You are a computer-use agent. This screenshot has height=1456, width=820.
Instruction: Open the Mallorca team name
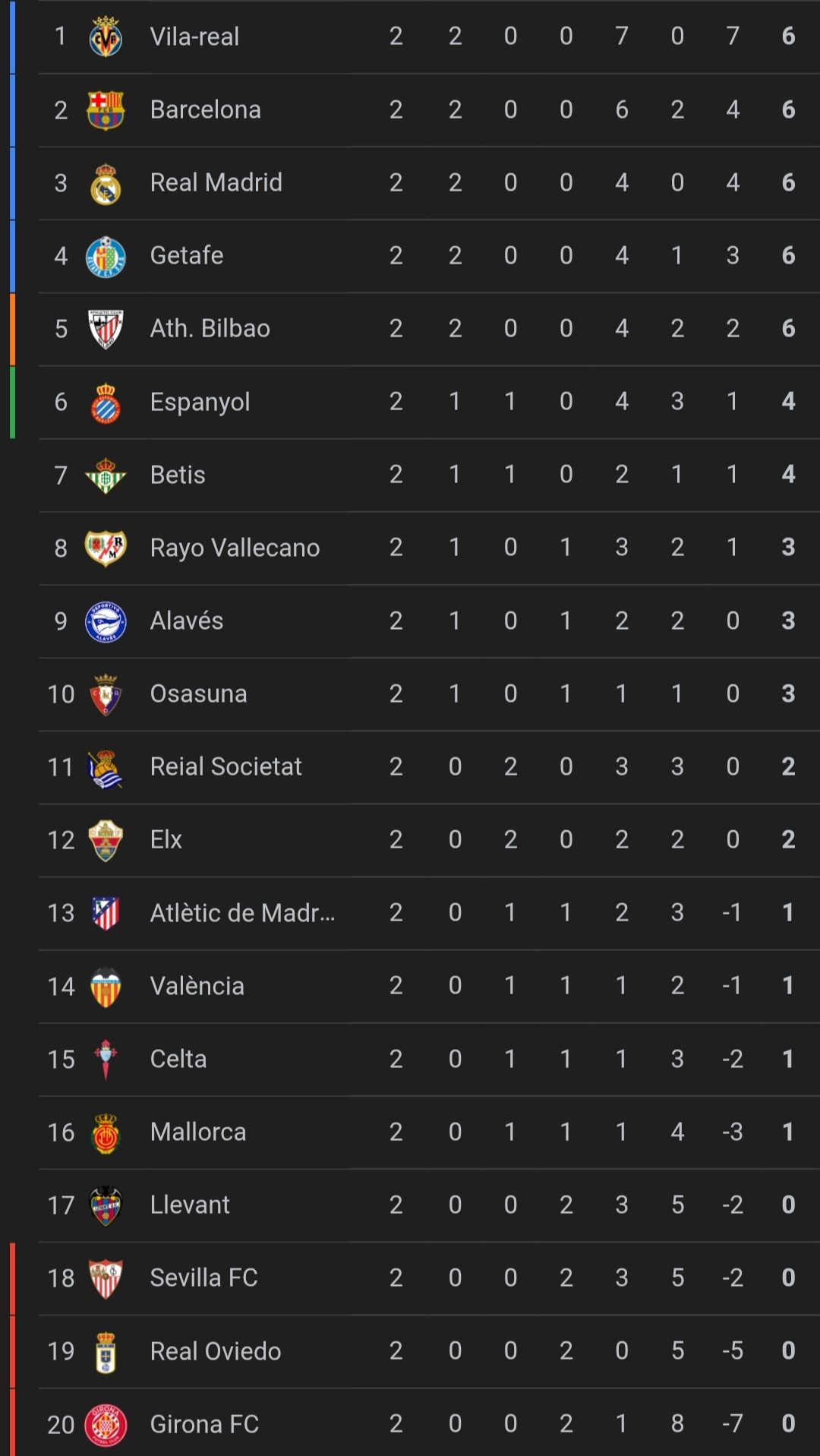coord(197,1132)
